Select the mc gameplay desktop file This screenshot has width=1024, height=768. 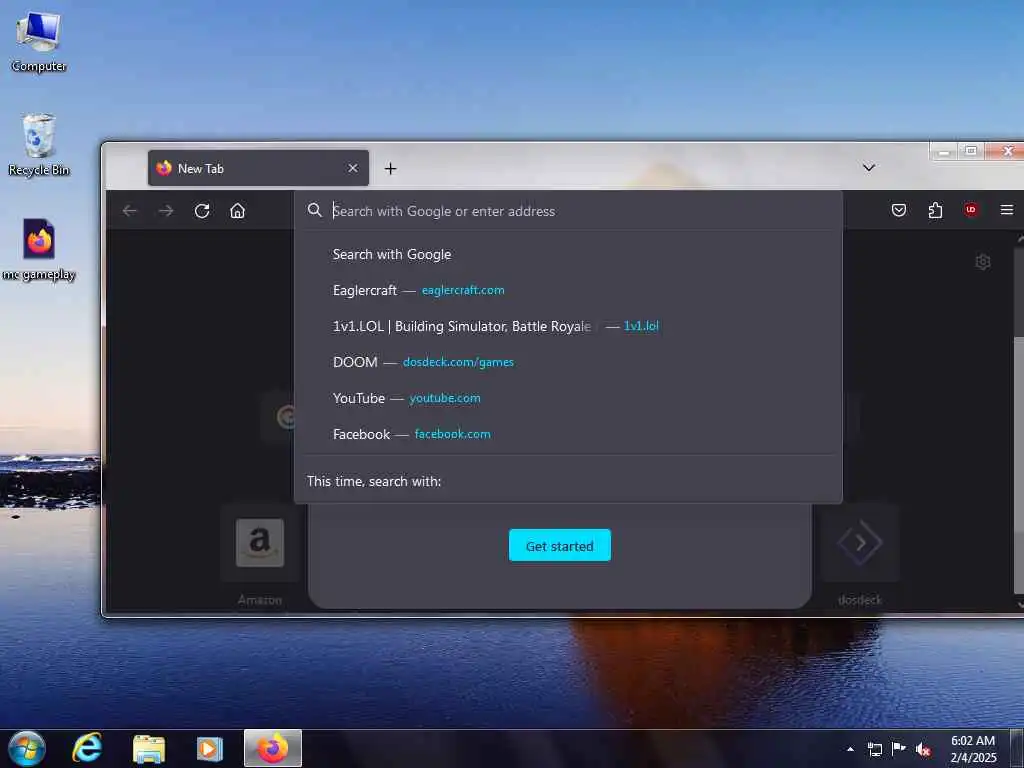click(39, 250)
